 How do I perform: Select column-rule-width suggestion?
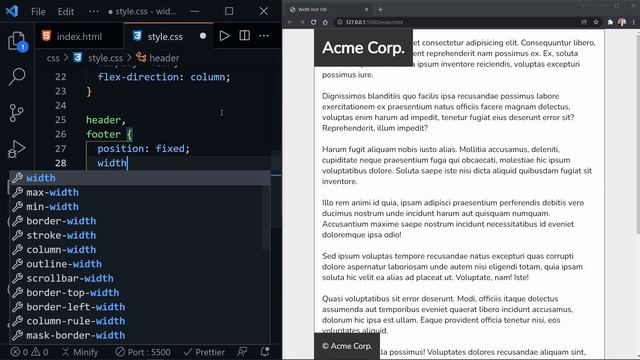point(140,321)
